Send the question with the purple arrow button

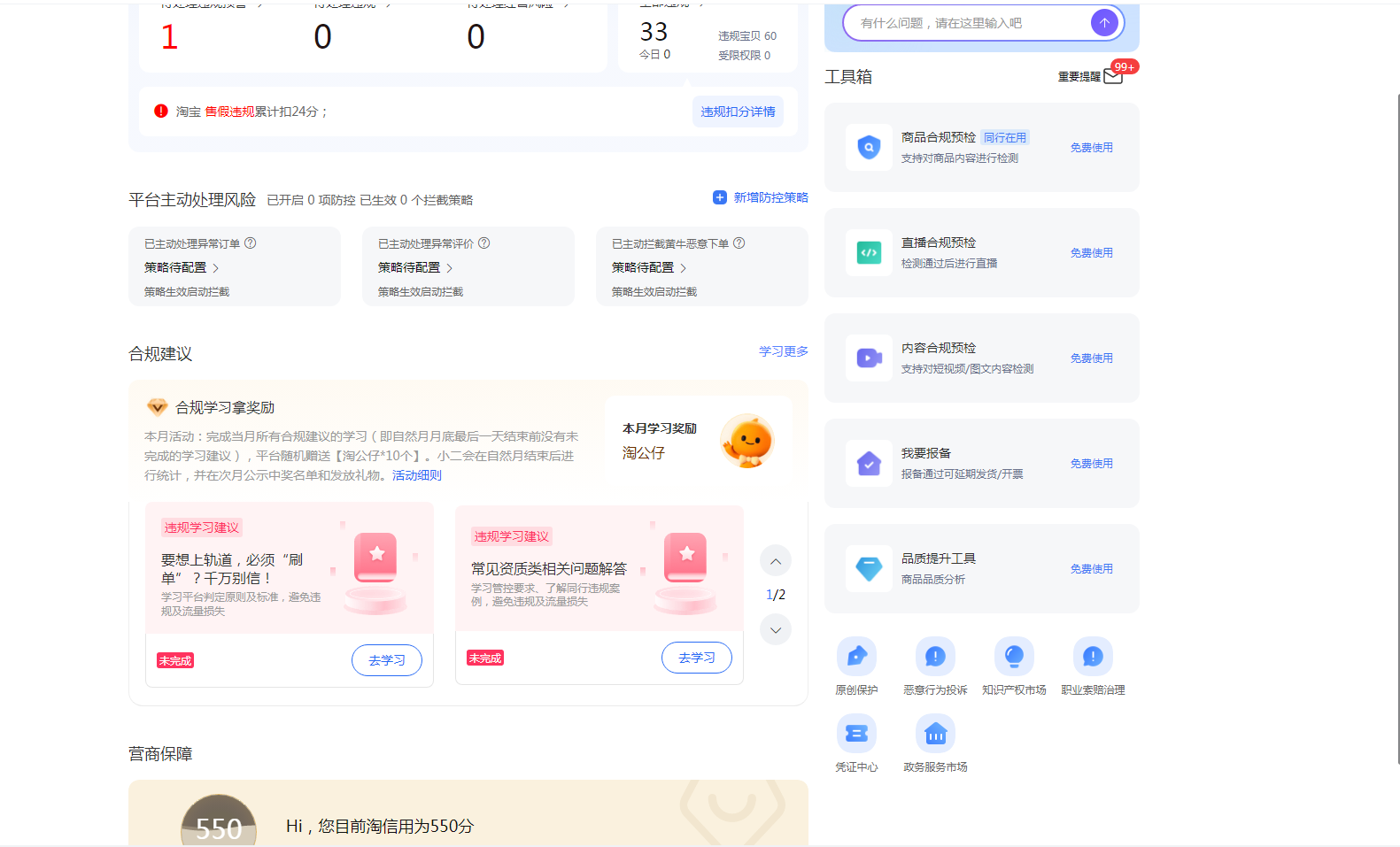1104,23
